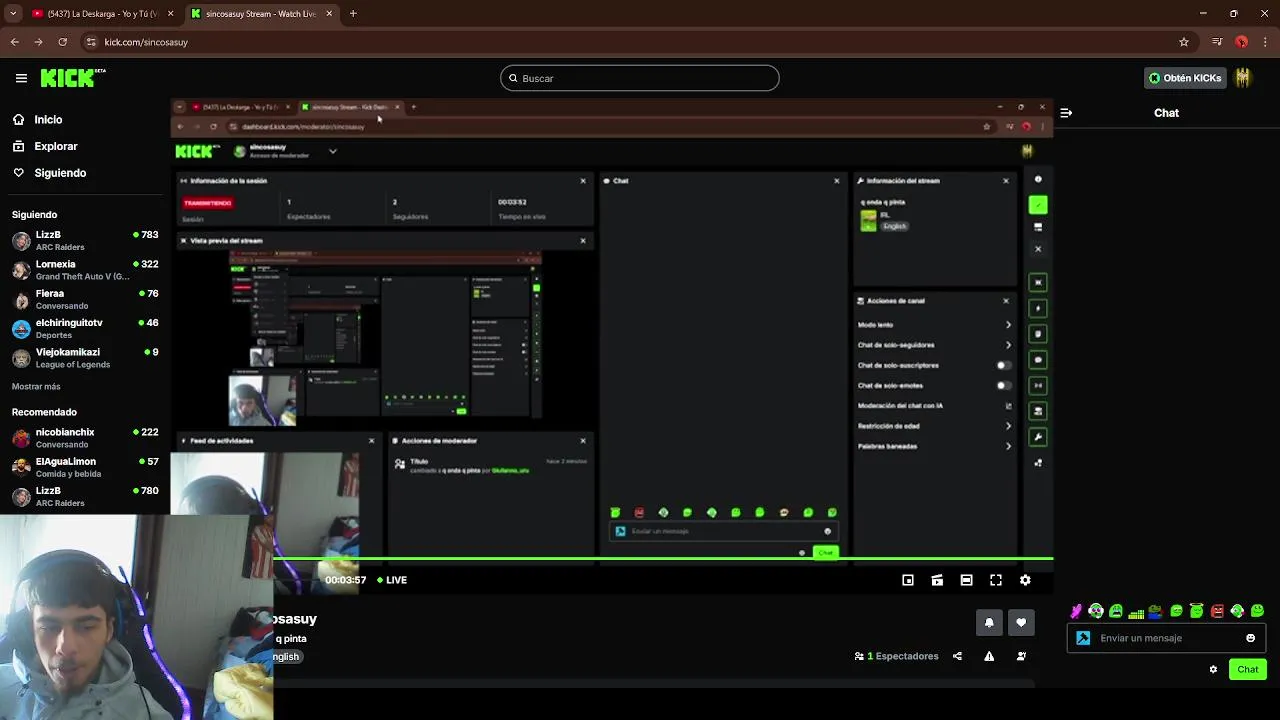Expand Palabras baneadas in streamed dashboard
1280x720 pixels.
(935, 446)
